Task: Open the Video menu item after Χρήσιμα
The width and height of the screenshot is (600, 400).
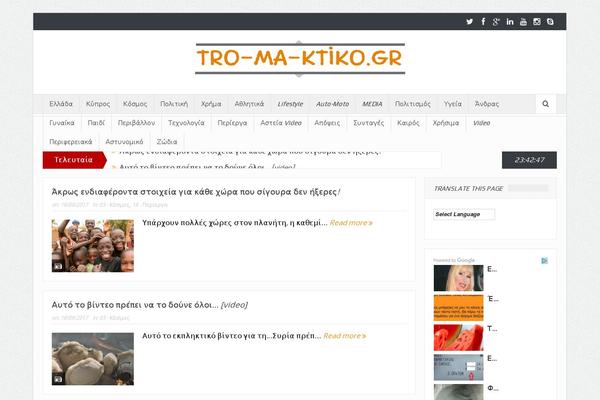Action: tap(481, 123)
